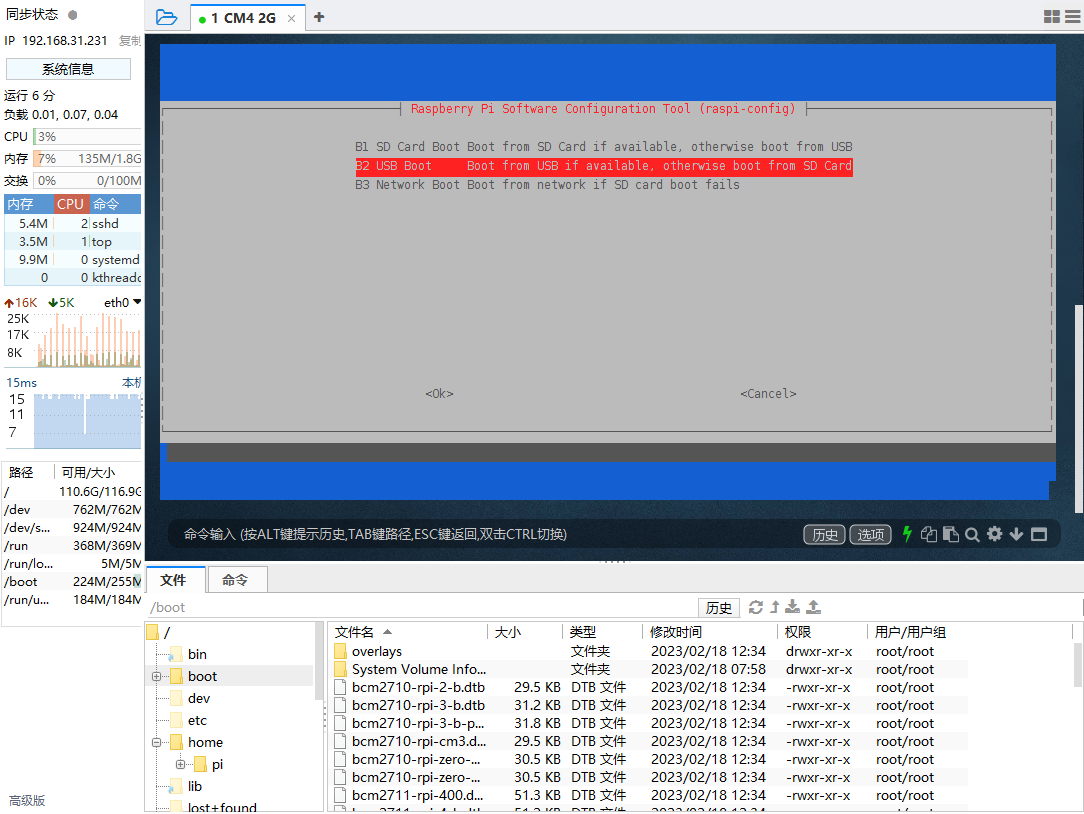
Task: Open the hamburger main menu icon
Action: (1072, 17)
